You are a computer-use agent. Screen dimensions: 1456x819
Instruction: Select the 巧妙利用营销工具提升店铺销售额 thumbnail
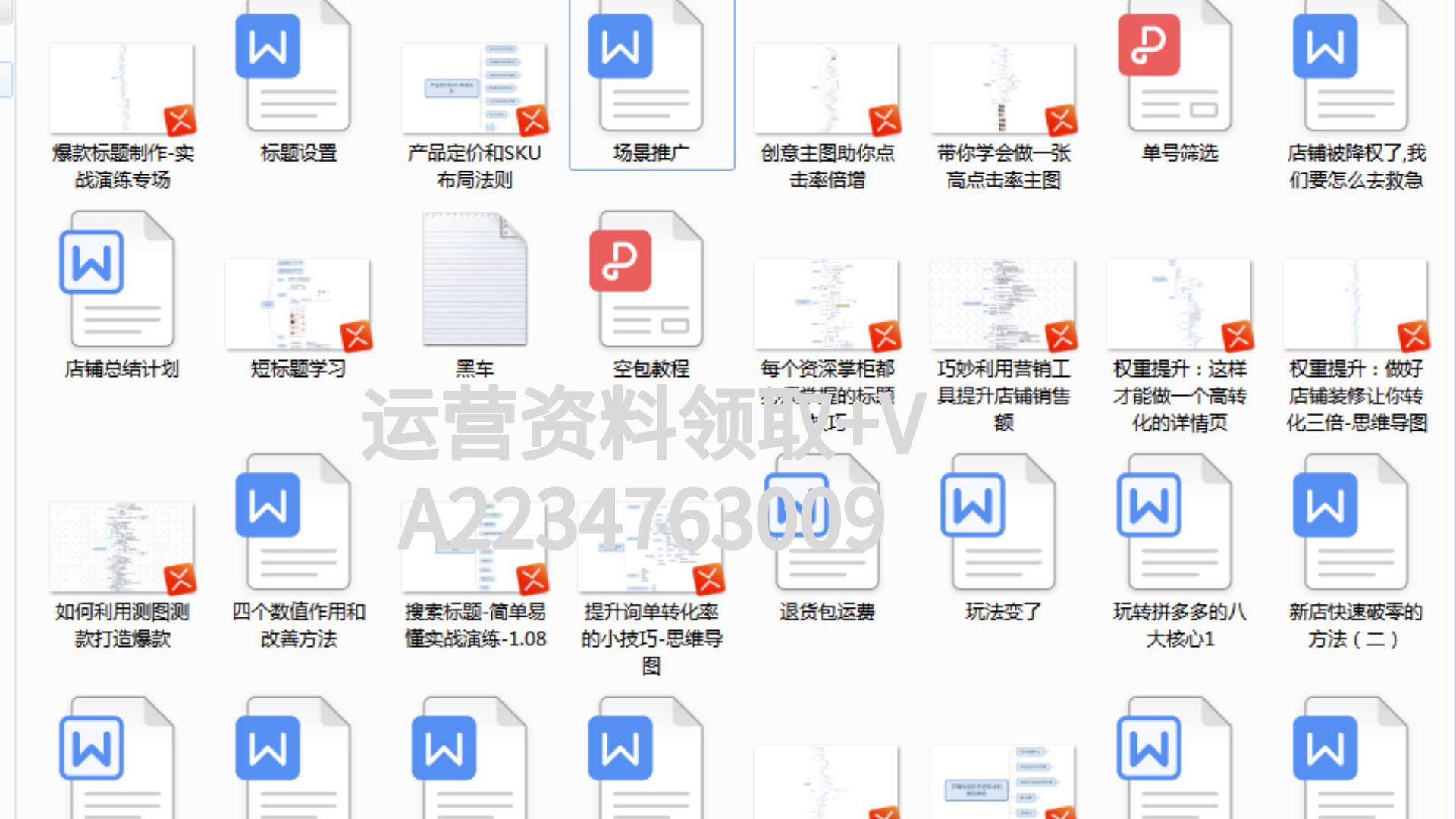1003,305
